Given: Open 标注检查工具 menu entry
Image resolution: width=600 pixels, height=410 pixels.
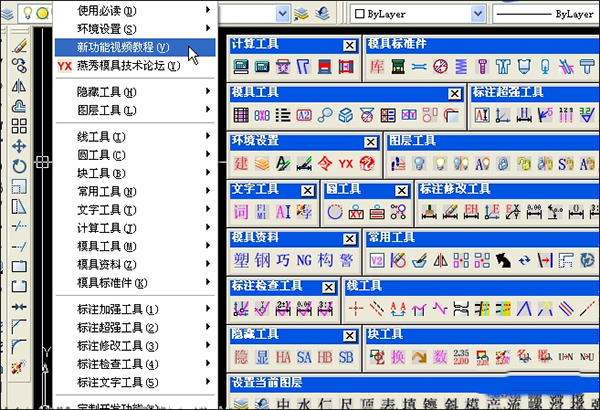Looking at the screenshot, I should point(135,363).
